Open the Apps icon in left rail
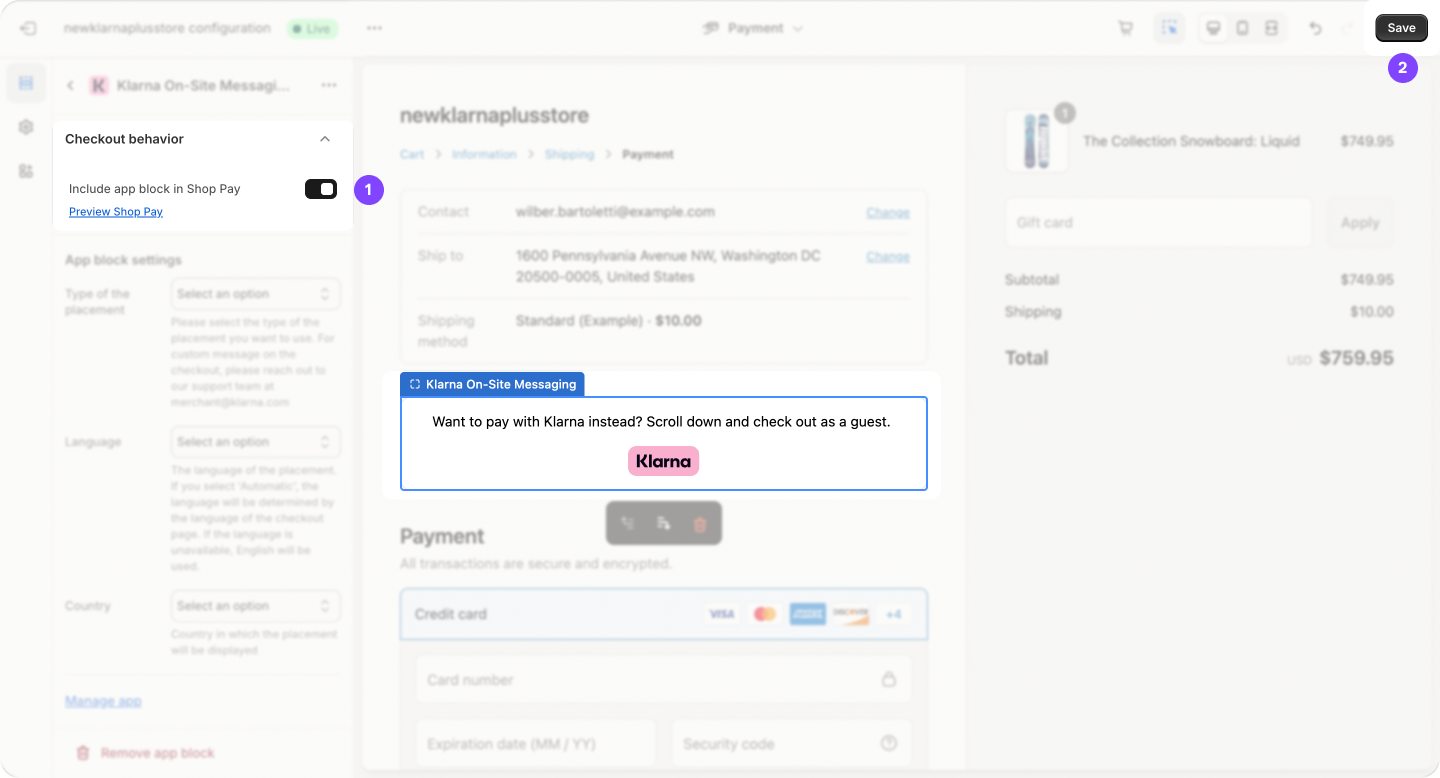The image size is (1440, 778). click(x=26, y=171)
